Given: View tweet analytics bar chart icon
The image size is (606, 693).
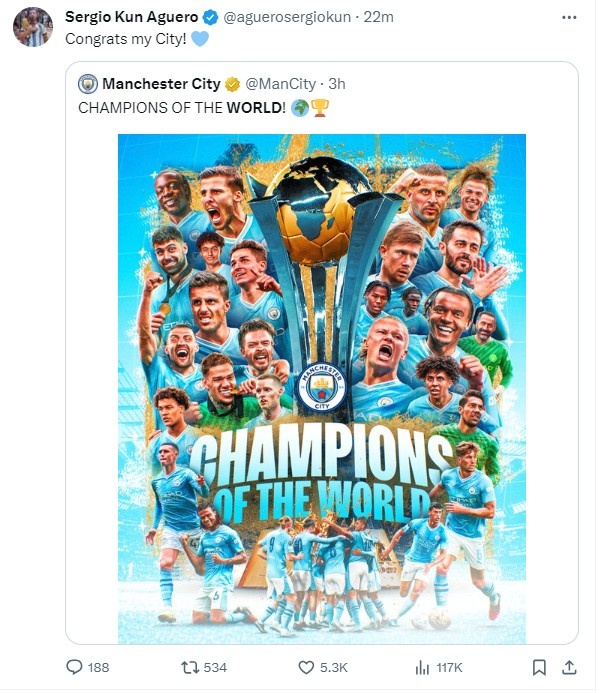Looking at the screenshot, I should tap(421, 667).
